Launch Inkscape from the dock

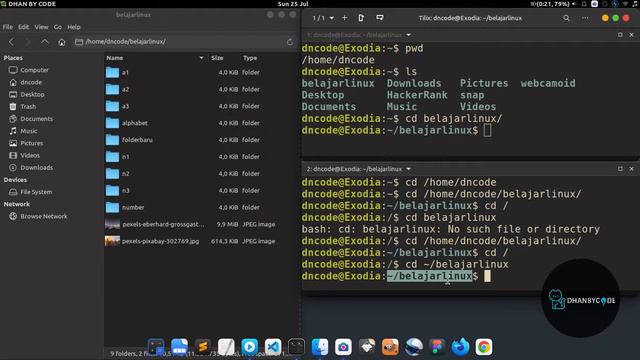tap(367, 347)
